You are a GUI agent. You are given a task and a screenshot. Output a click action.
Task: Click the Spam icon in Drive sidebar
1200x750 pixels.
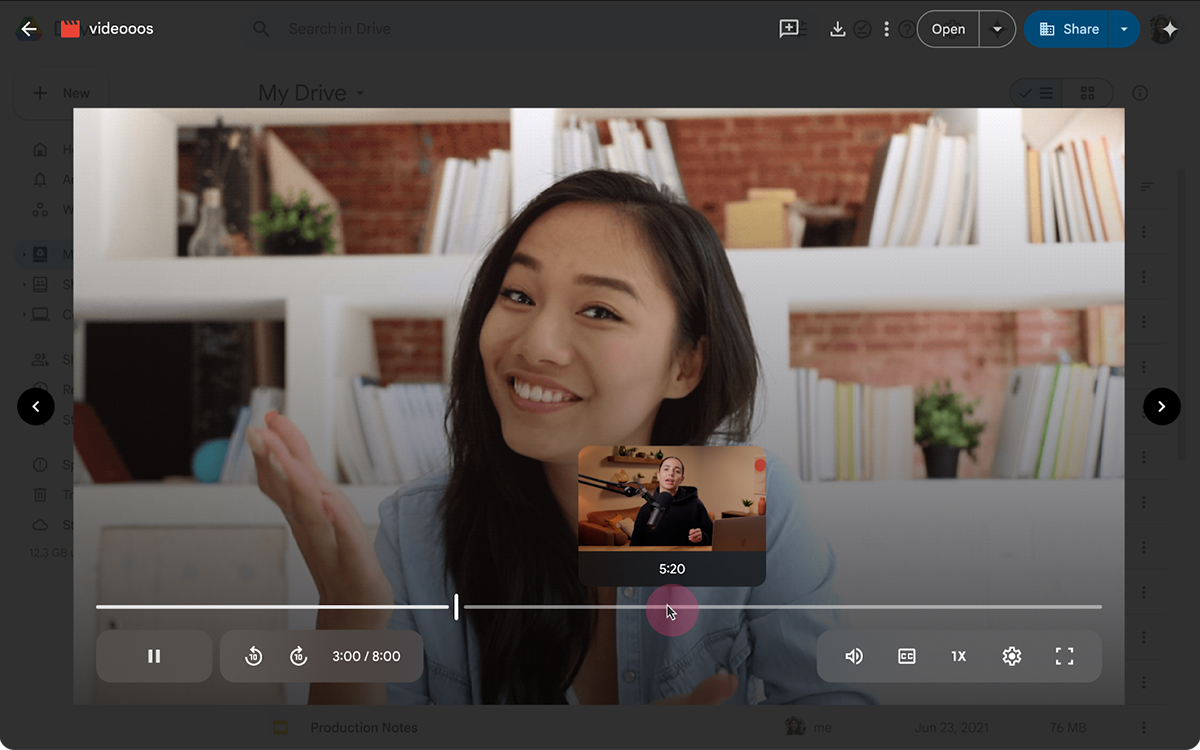(40, 464)
